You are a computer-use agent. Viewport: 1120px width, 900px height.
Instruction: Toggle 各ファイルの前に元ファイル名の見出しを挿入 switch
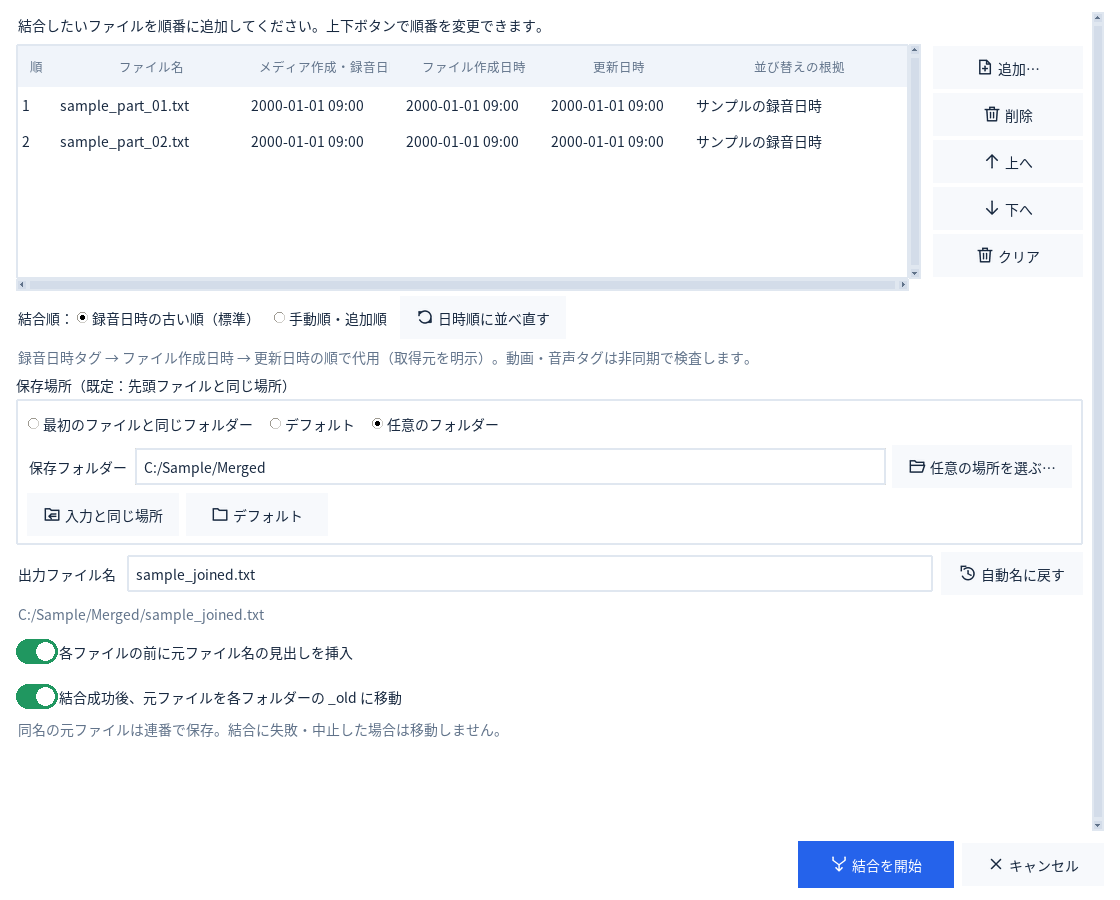pyautogui.click(x=36, y=651)
